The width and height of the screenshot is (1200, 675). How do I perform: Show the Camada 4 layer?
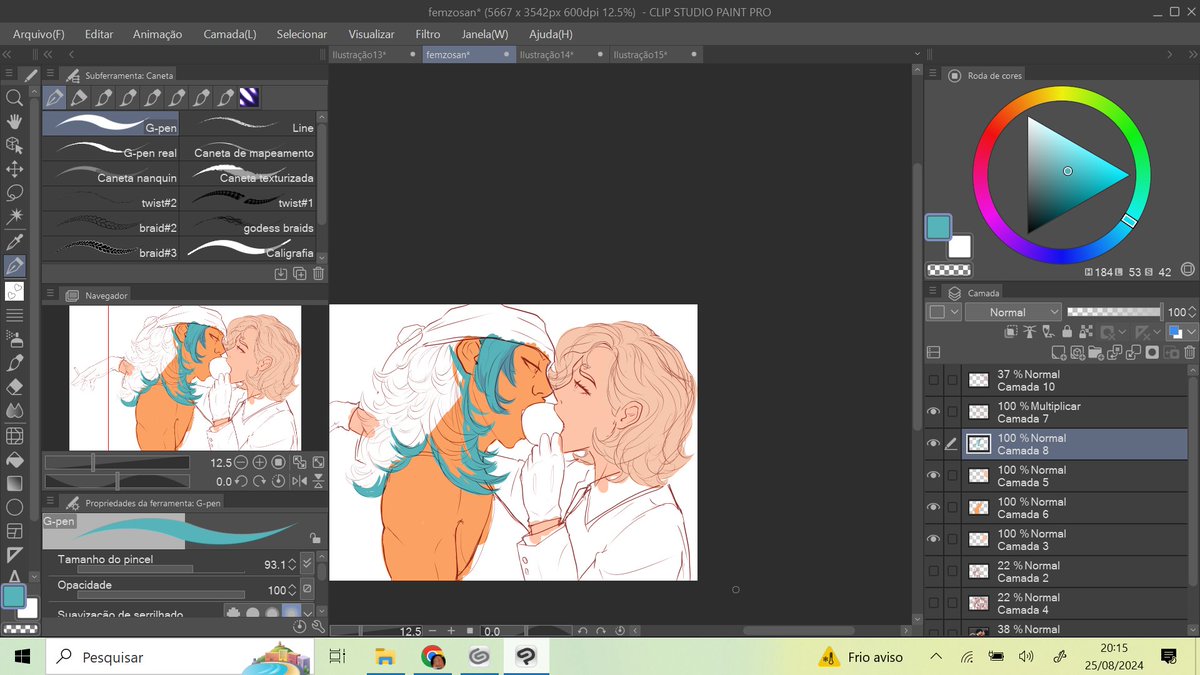click(934, 604)
